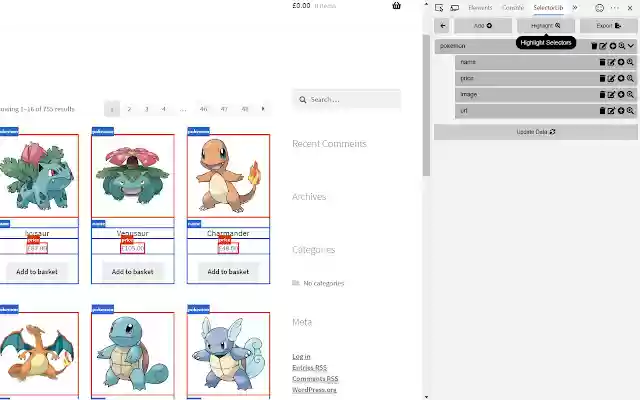Open the Console tab in DevTools
The image size is (640, 400).
coord(513,8)
